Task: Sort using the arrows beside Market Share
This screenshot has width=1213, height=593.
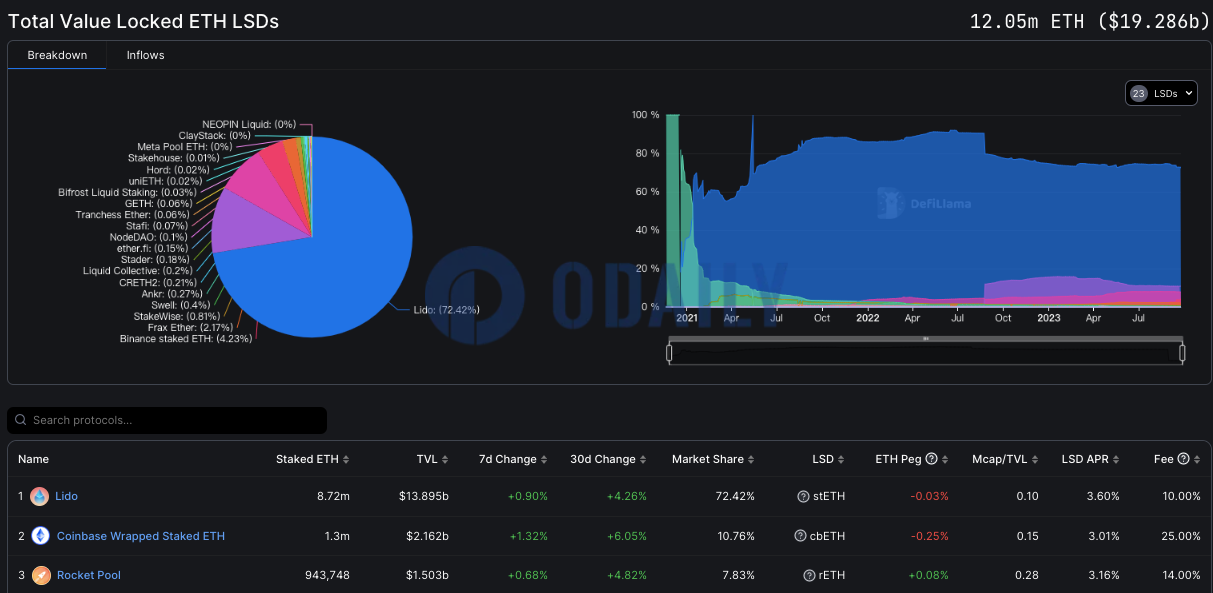Action: tap(751, 460)
